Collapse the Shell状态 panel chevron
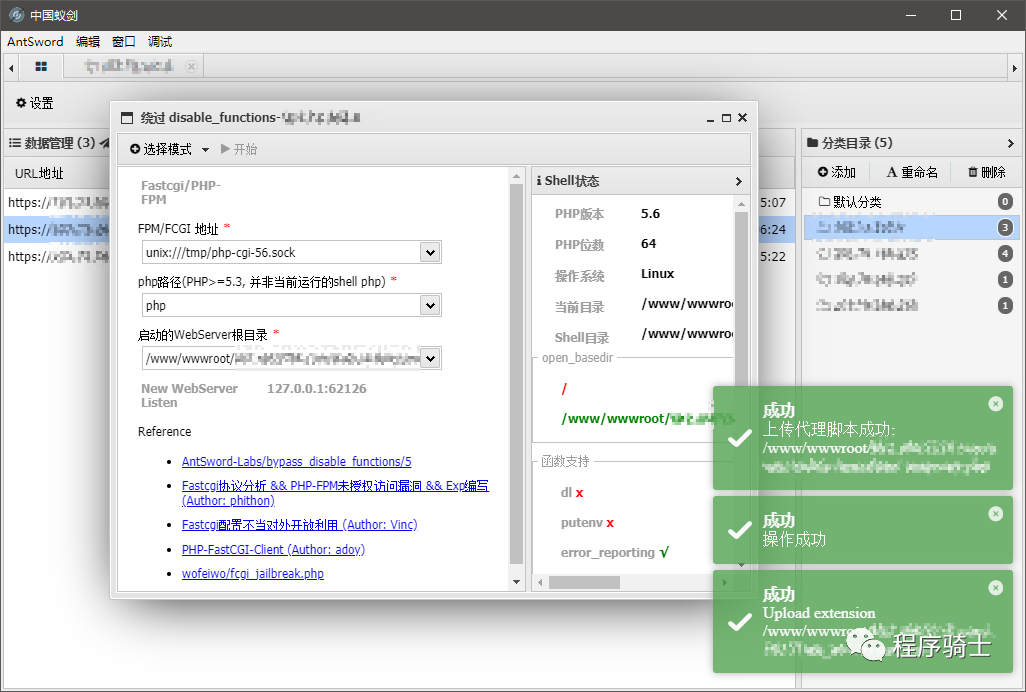Image resolution: width=1026 pixels, height=692 pixels. click(x=739, y=181)
